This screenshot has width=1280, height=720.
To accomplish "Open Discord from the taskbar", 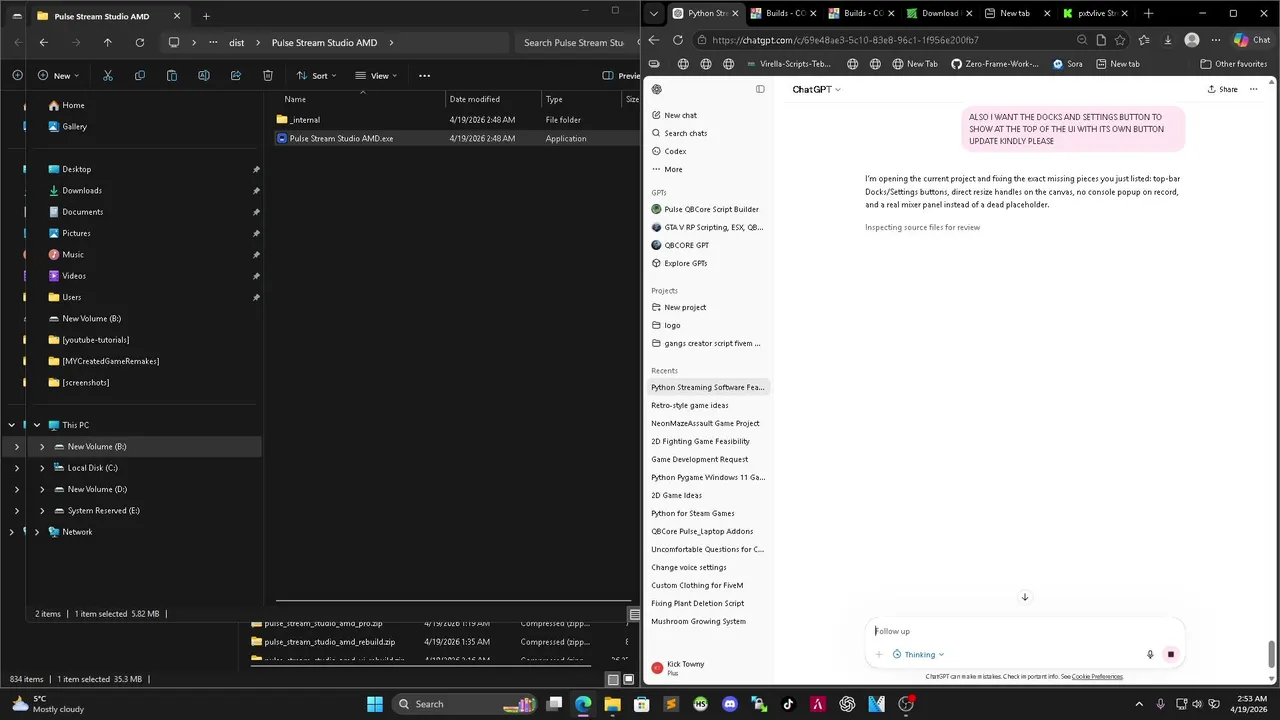I will 730,704.
